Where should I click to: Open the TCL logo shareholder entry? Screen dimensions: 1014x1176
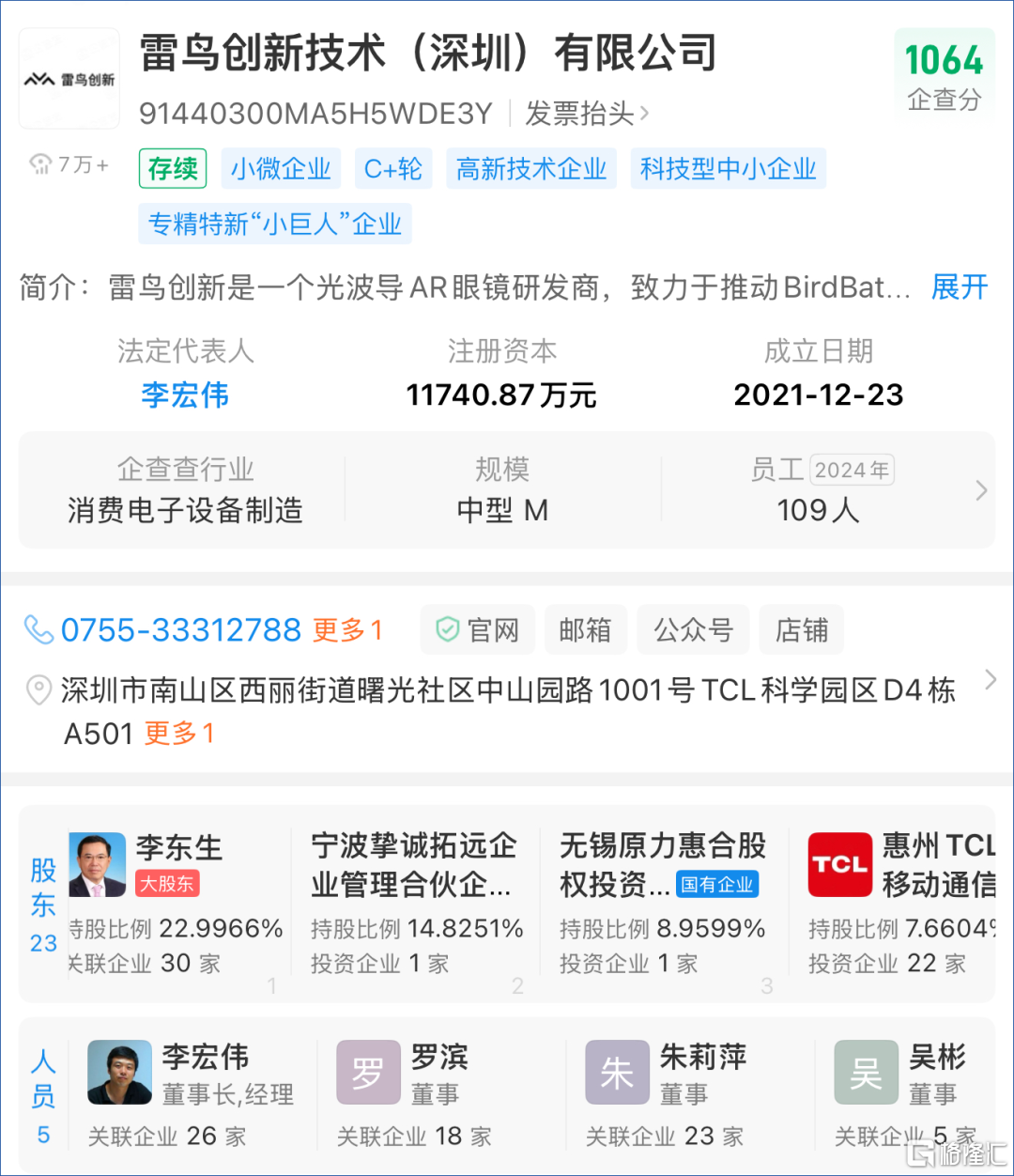point(839,864)
